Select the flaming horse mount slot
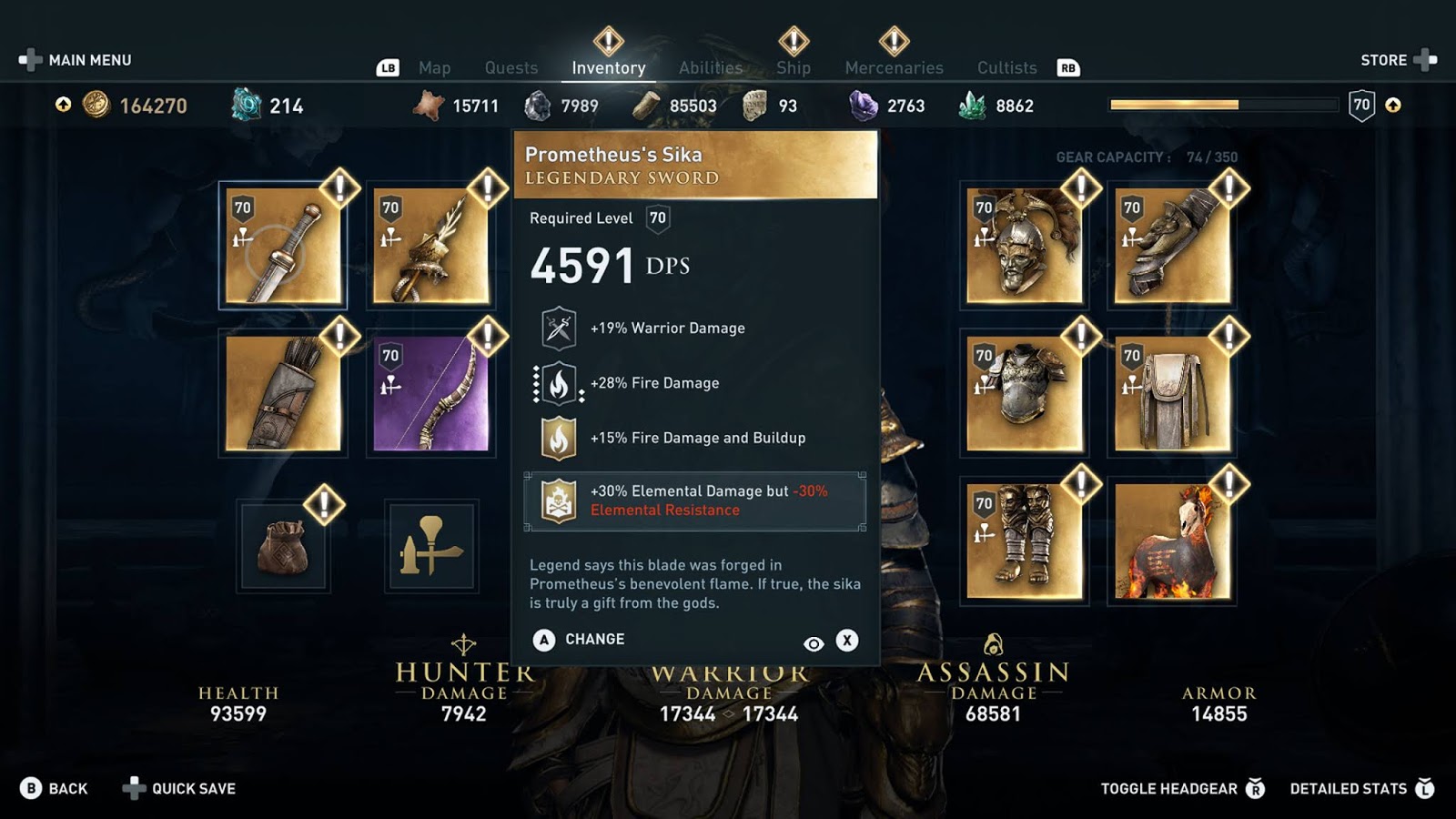 pos(1172,541)
